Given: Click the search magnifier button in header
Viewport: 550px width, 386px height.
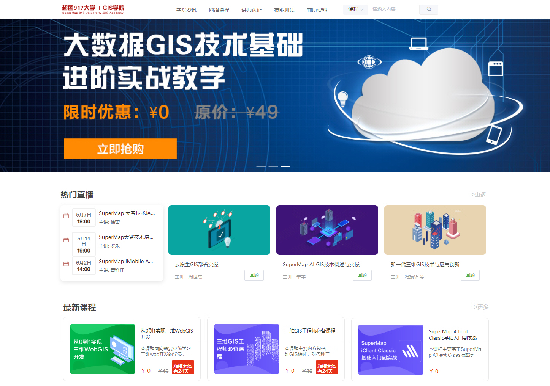Looking at the screenshot, I should [x=428, y=9].
